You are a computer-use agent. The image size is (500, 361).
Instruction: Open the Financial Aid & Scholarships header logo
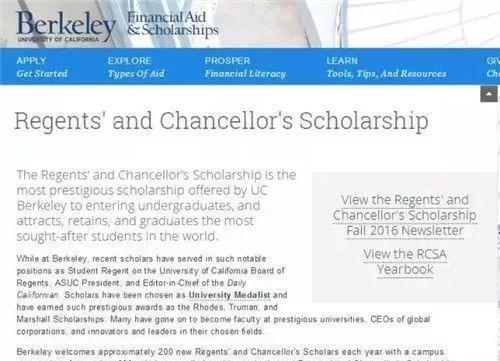point(173,24)
